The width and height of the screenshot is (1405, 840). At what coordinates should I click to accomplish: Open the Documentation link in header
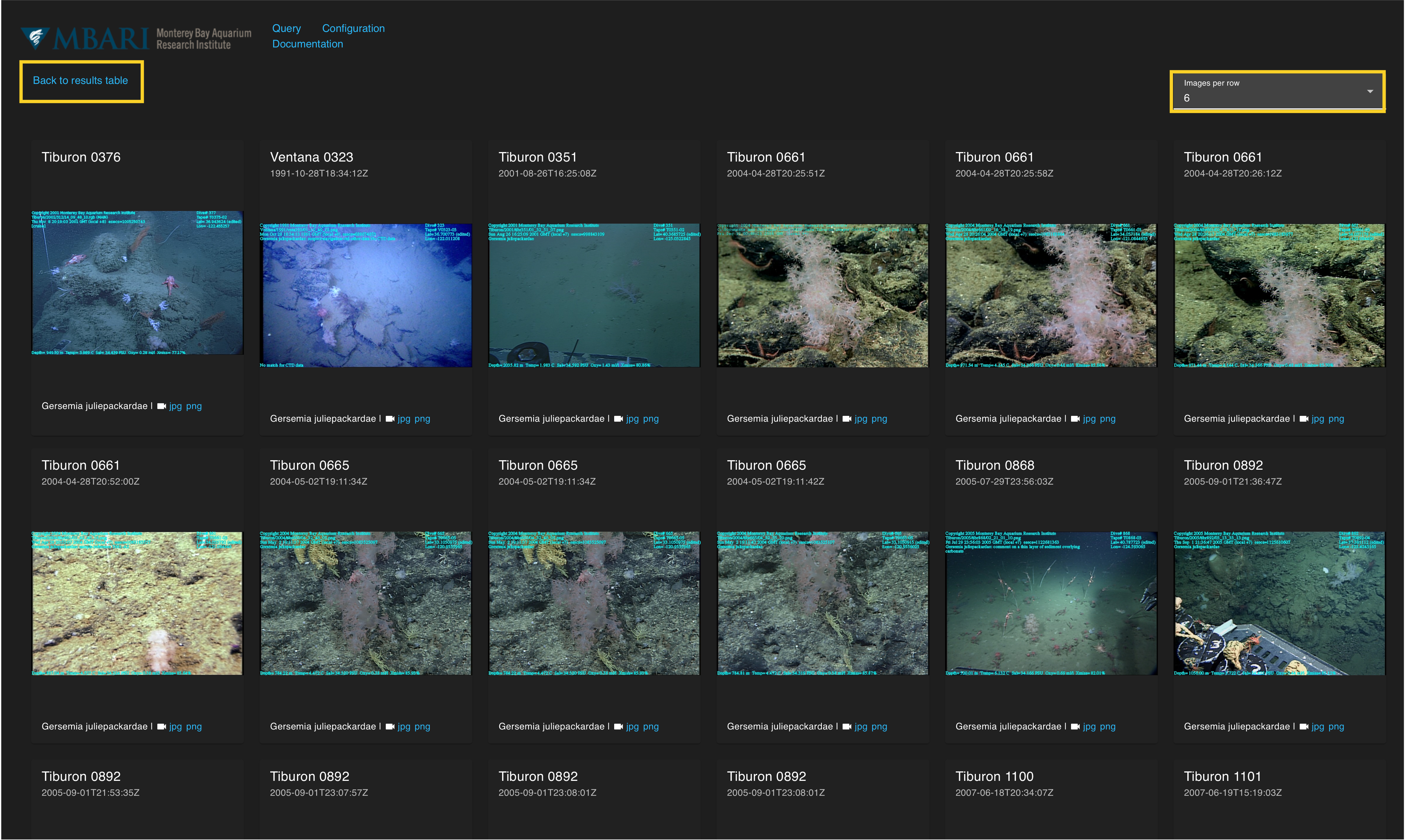(307, 44)
